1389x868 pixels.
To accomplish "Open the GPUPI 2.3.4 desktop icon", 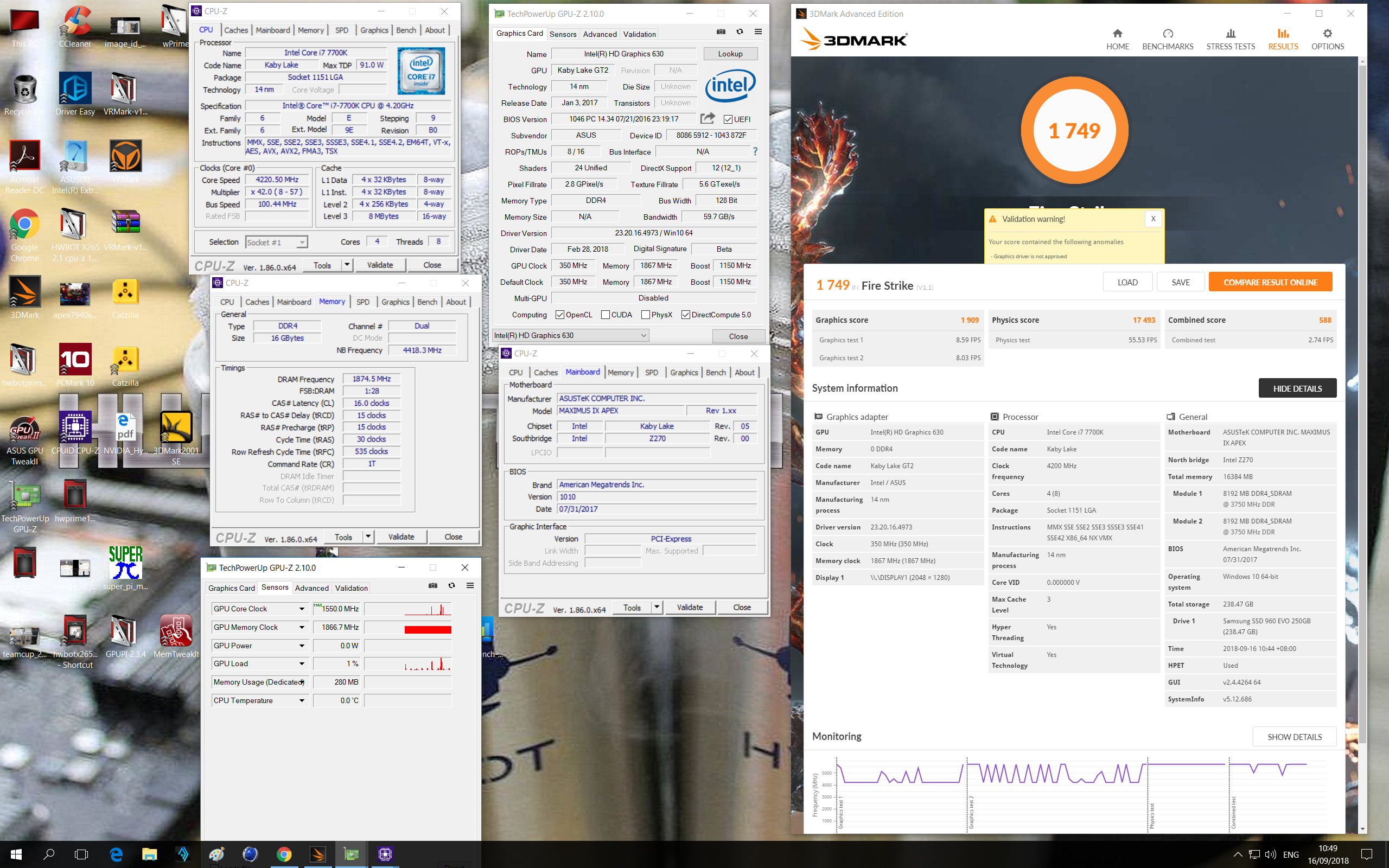I will (x=126, y=637).
